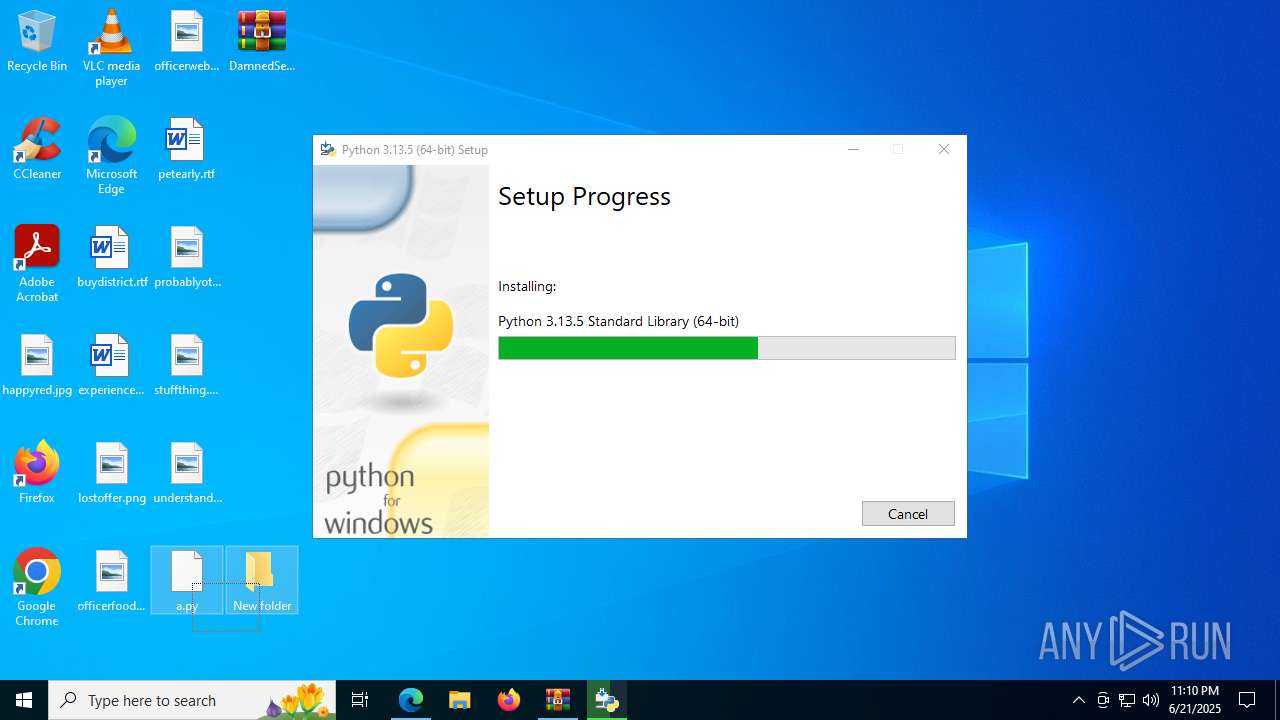
Task: Select the understand image file
Action: (187, 474)
